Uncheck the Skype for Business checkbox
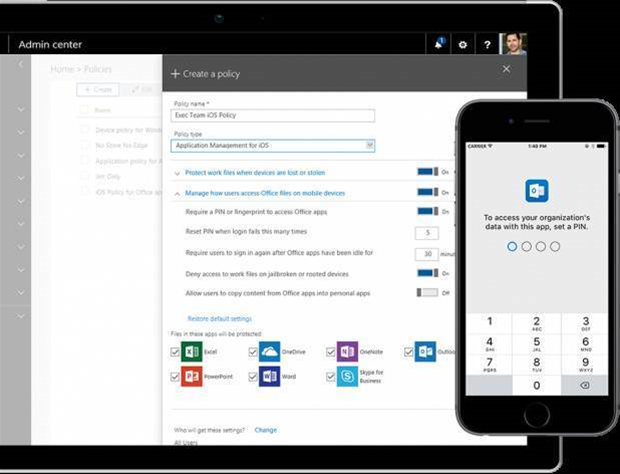 pyautogui.click(x=331, y=377)
